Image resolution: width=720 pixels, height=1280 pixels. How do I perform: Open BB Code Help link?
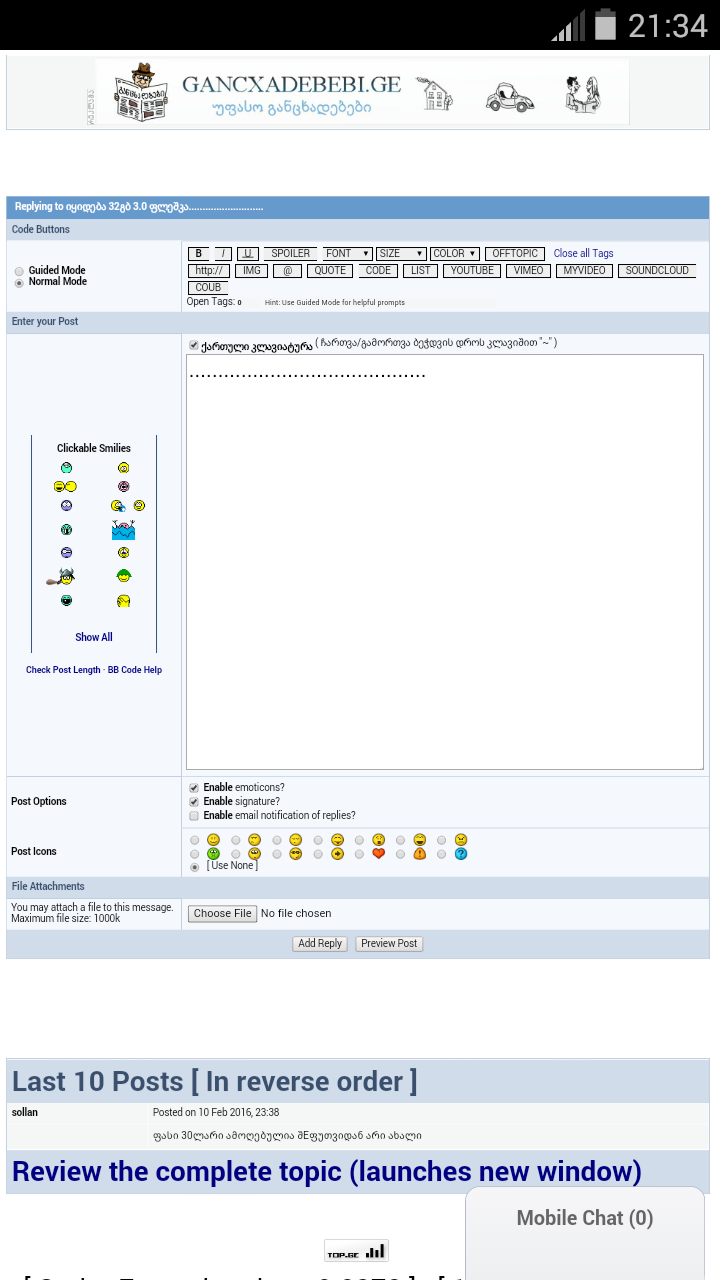coord(135,670)
